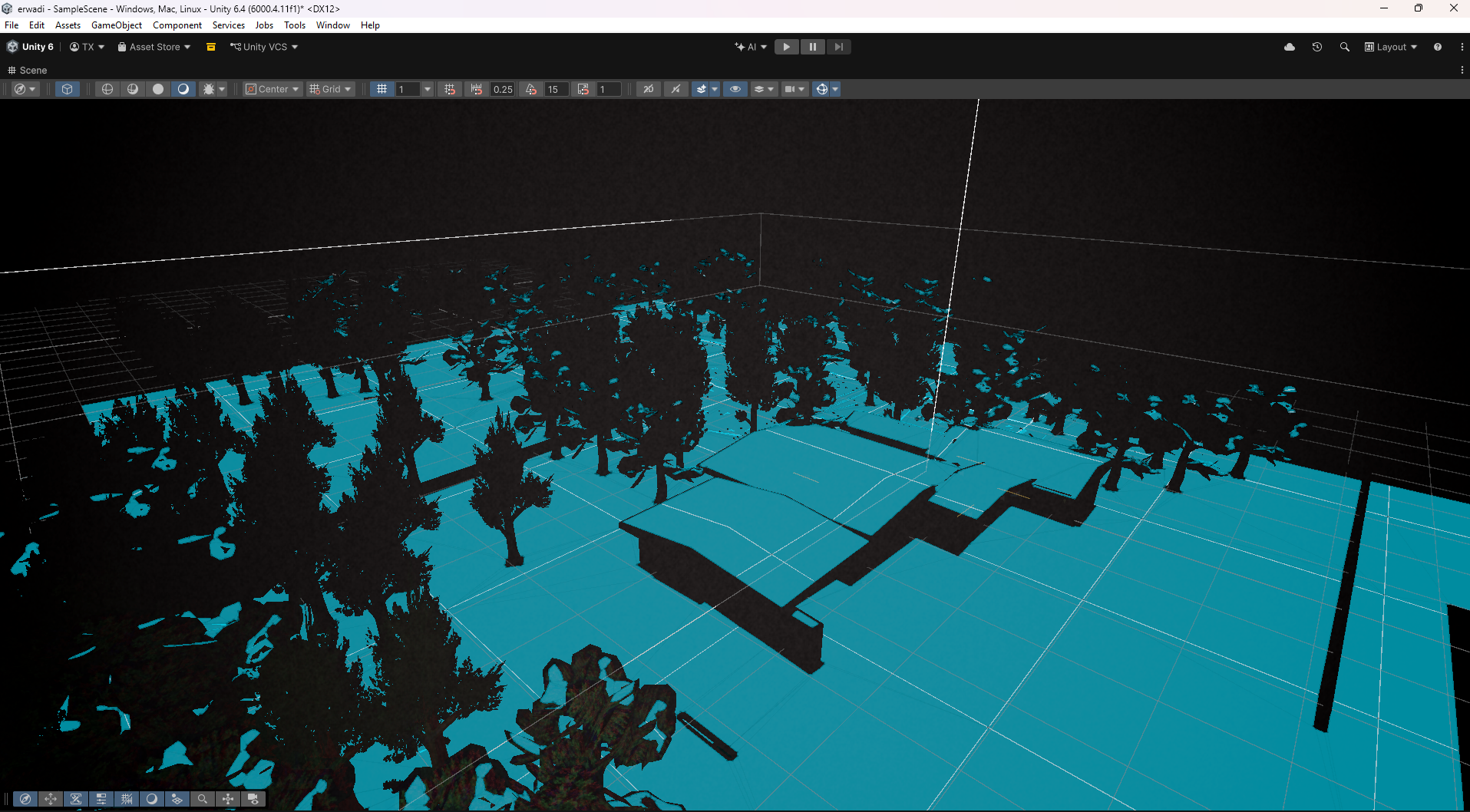Toggle the 2D/3D cube view mode
This screenshot has height=812, width=1470.
point(68,89)
